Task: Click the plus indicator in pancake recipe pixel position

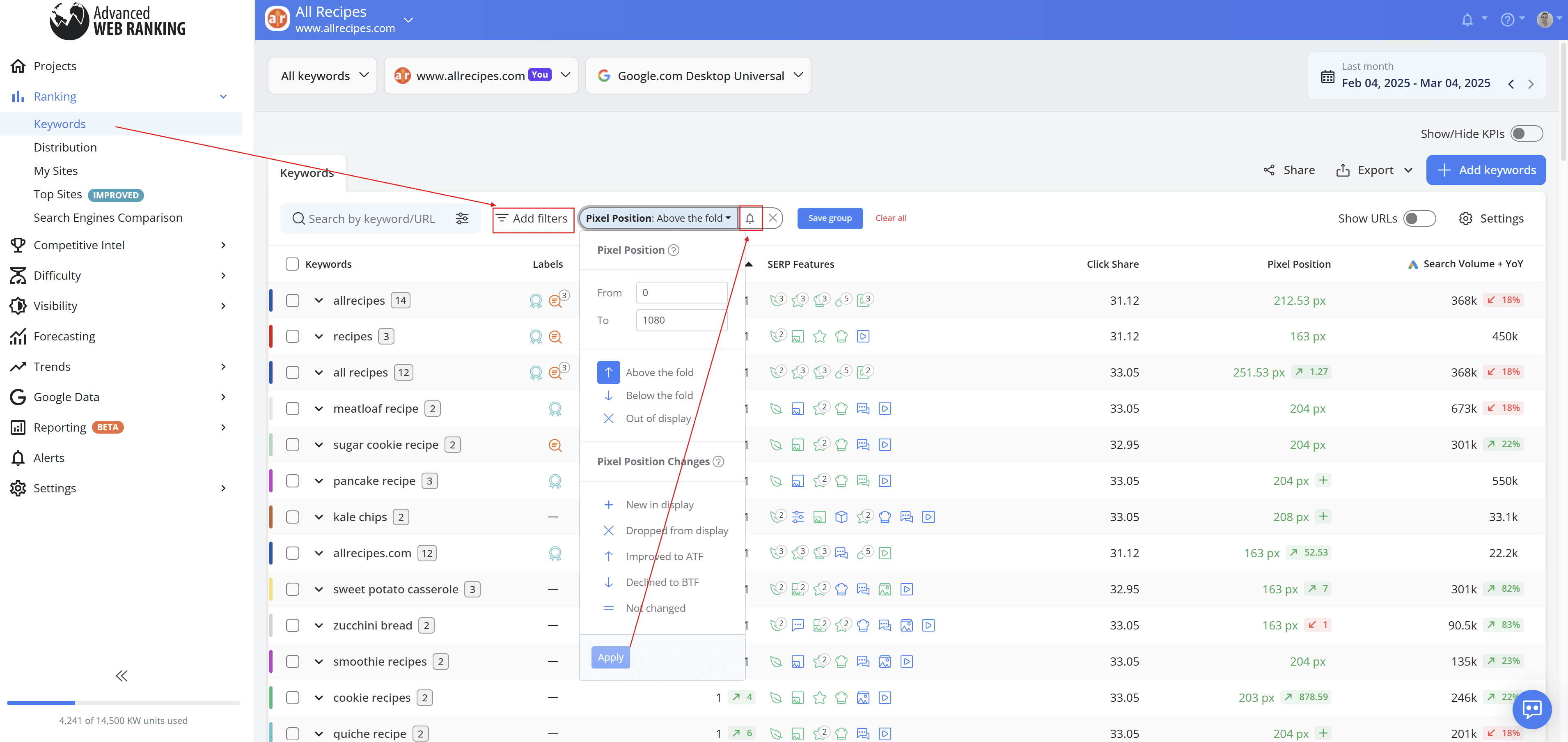Action: coord(1323,480)
